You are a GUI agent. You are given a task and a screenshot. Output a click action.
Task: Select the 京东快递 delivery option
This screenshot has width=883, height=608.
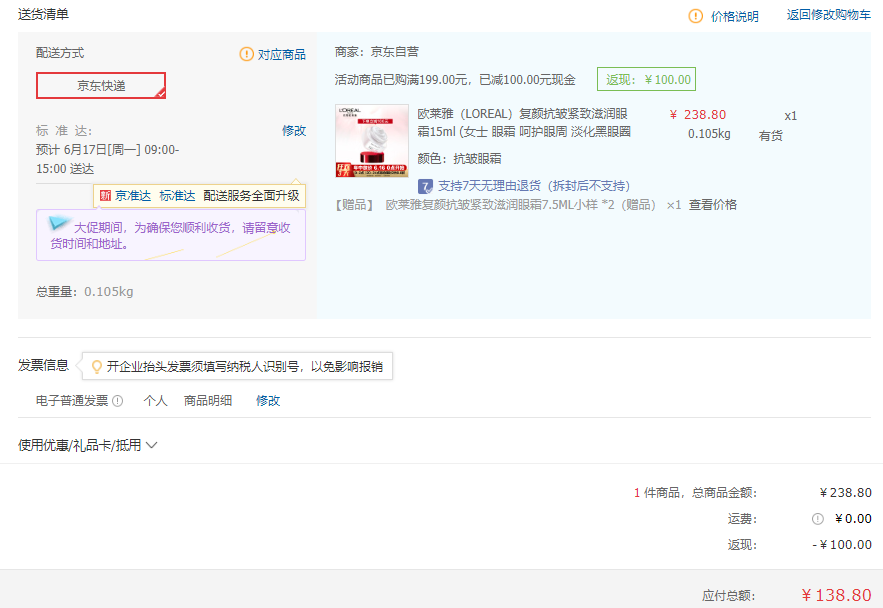(x=101, y=86)
